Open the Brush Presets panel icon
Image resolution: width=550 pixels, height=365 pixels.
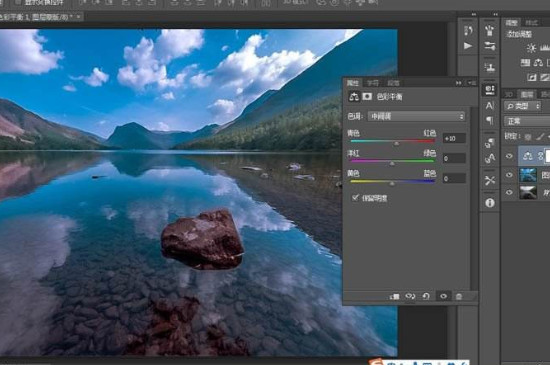click(x=490, y=31)
